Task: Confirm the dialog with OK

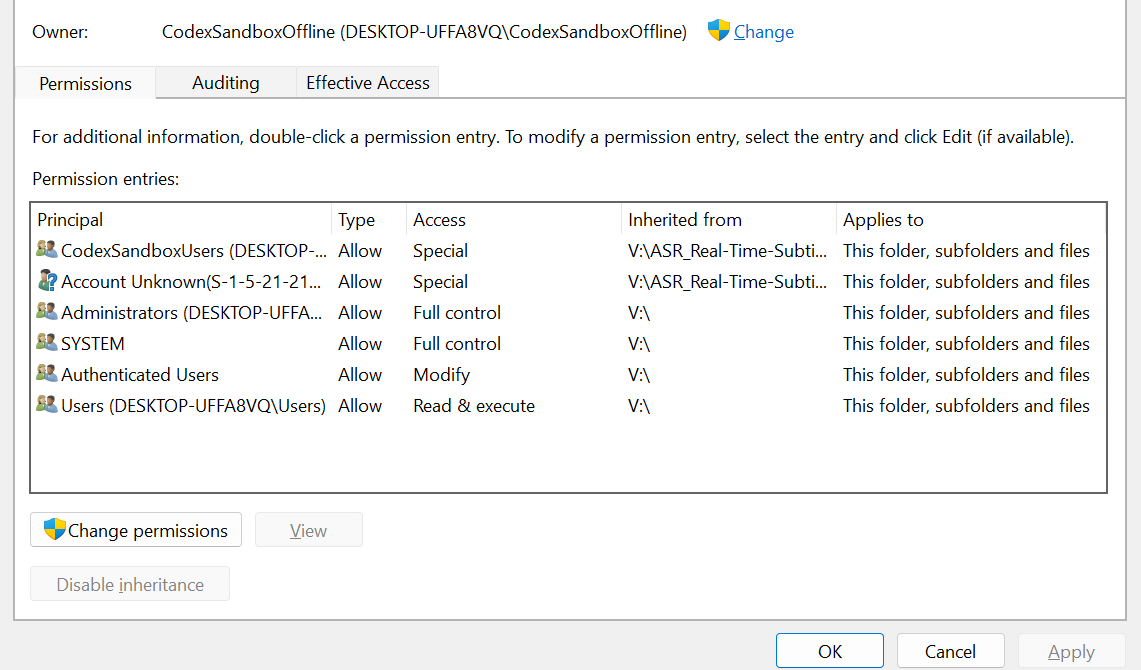Action: tap(830, 651)
